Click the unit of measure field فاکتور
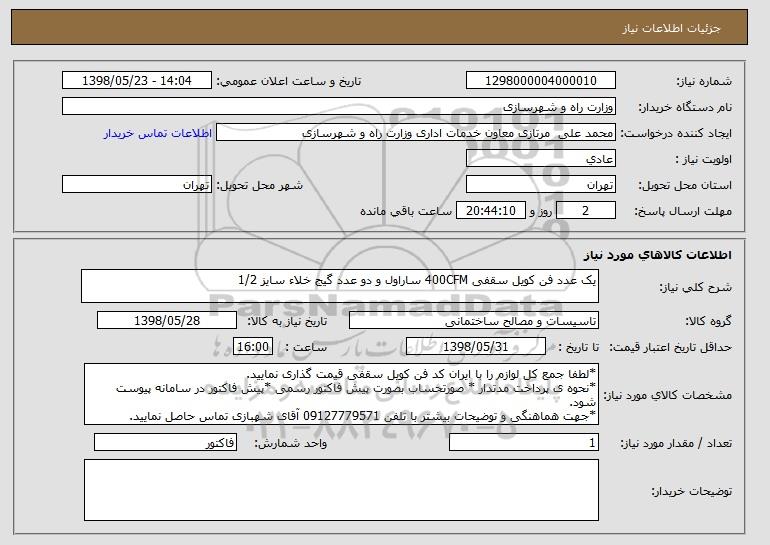770x545 pixels. coord(165,442)
